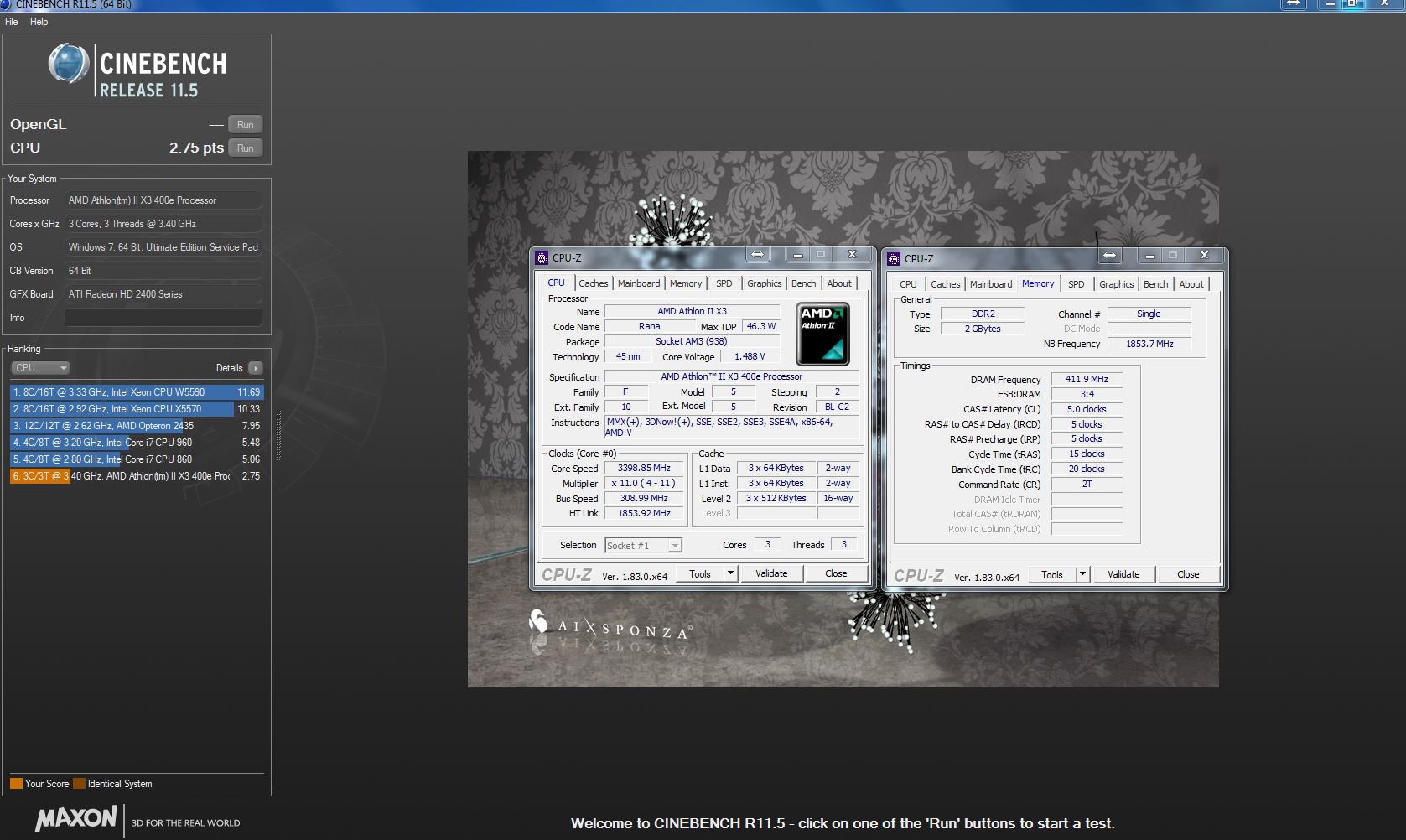Switch to Bench tab in right CPU-Z

1156,284
